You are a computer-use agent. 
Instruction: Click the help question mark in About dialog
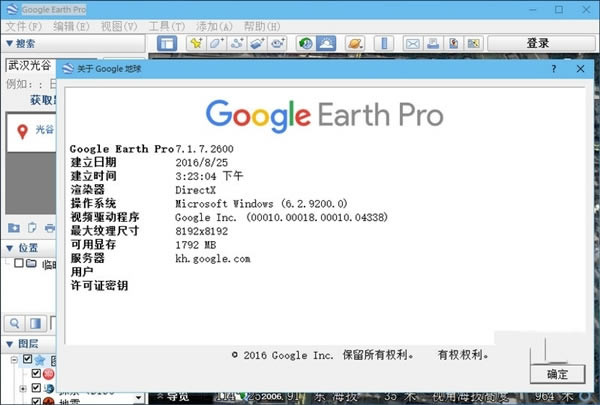click(554, 69)
